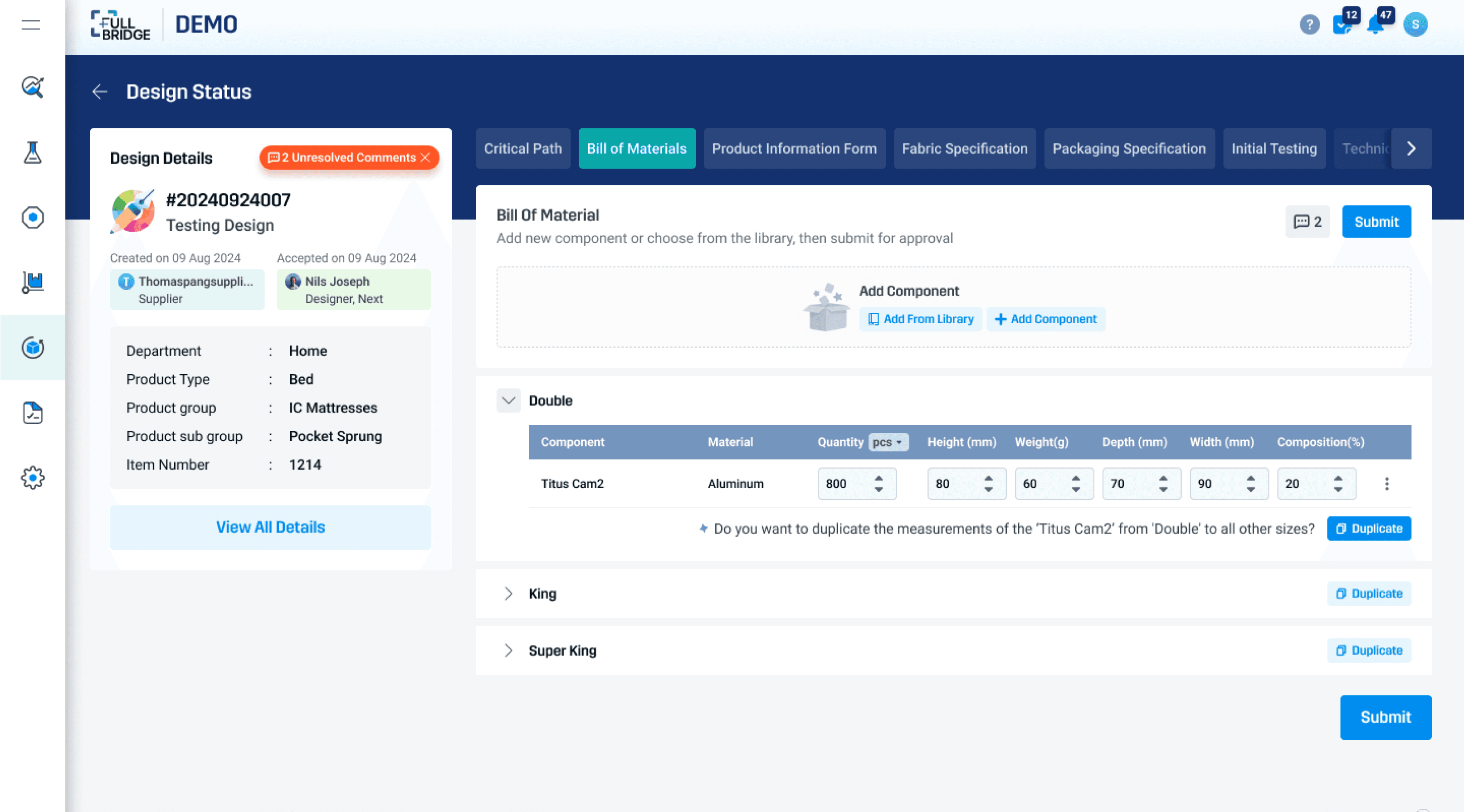Viewport: 1464px width, 812px height.
Task: Open the help question mark icon
Action: coord(1309,25)
